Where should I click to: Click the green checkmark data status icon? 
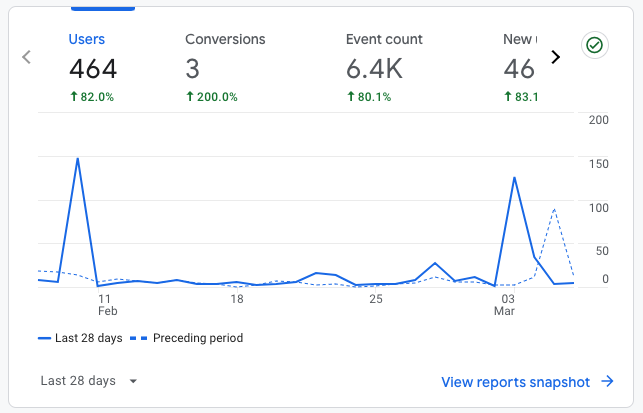[594, 46]
